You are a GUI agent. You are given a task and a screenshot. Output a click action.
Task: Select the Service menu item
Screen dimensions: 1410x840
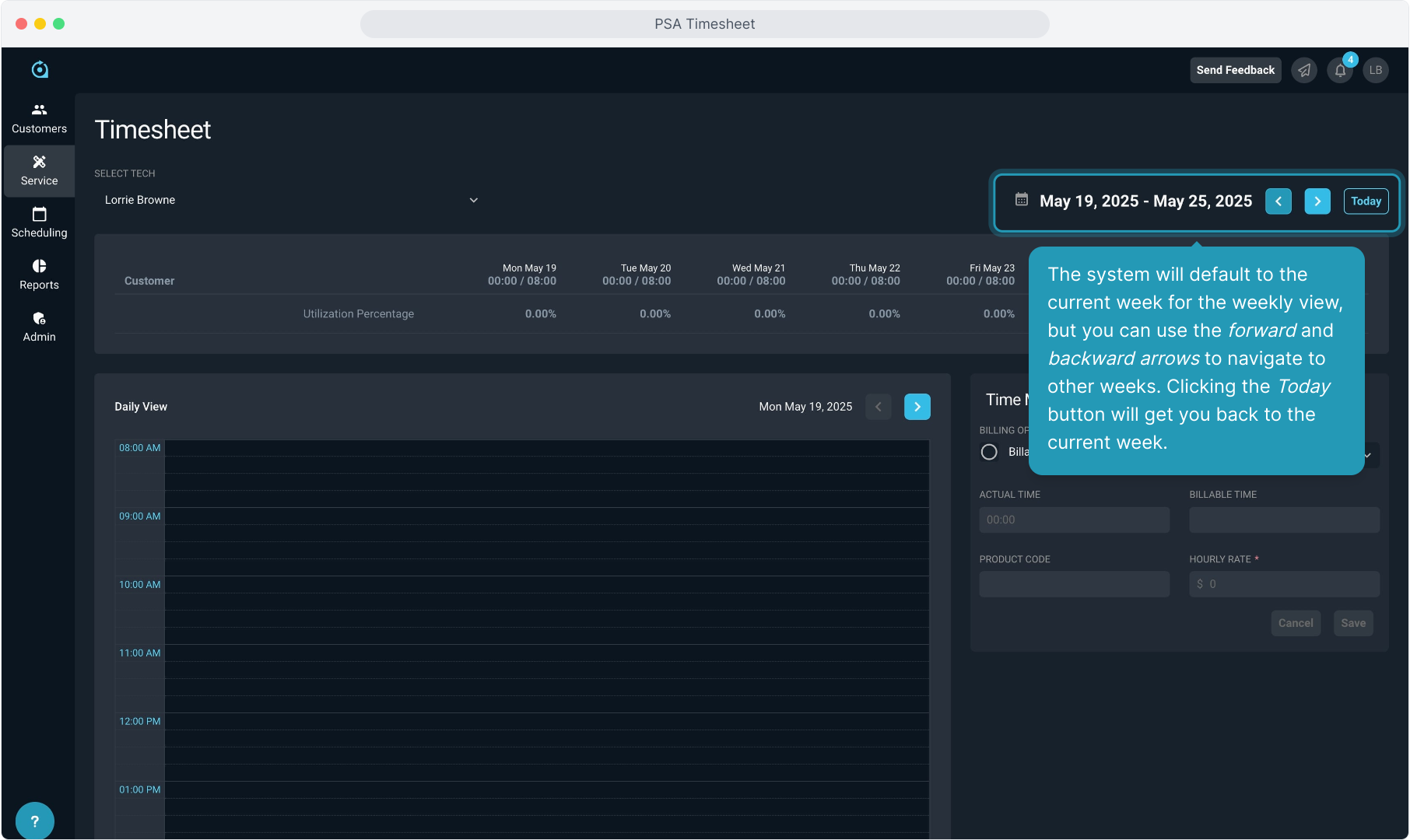(x=39, y=171)
